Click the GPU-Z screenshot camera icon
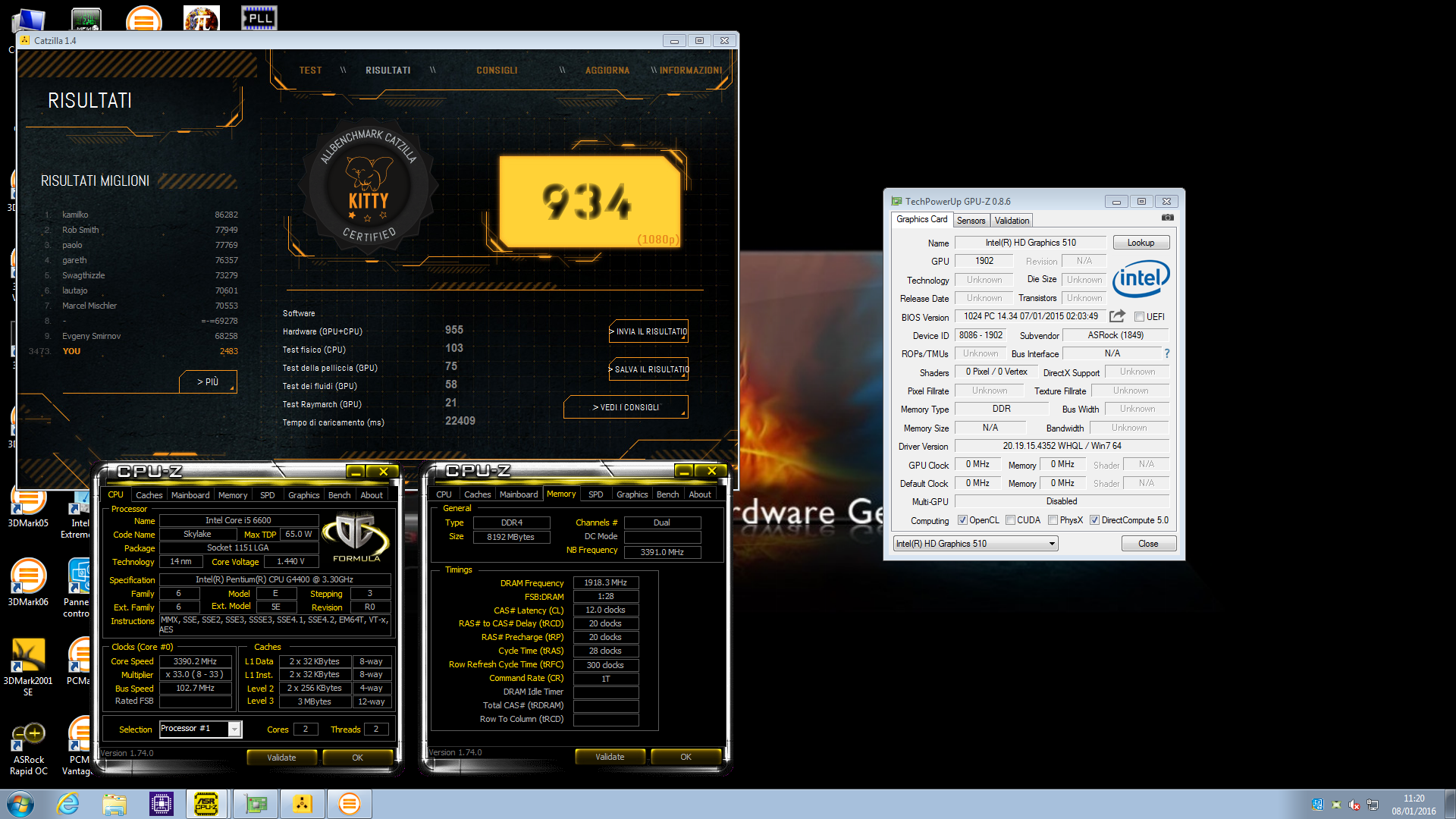The image size is (1456, 819). [x=1168, y=218]
